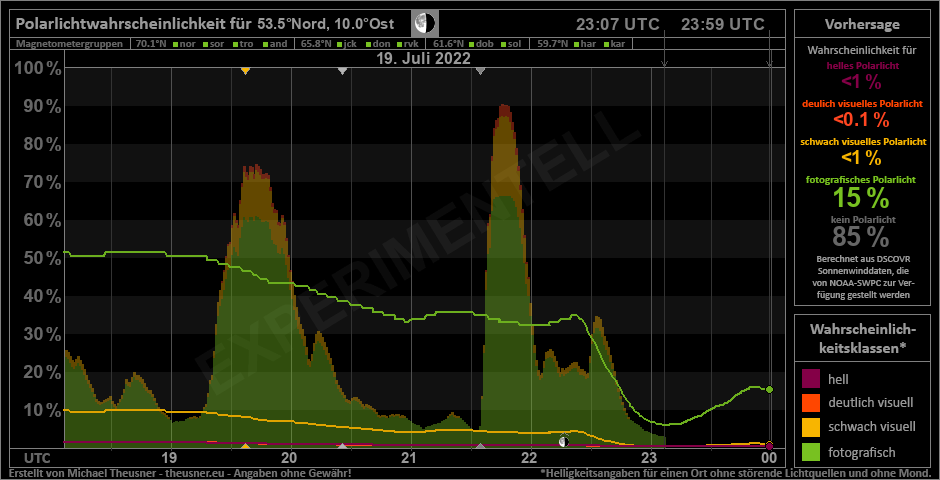
Task: Click the yellow 'schwach visuell' legend swatch
Action: pos(812,427)
